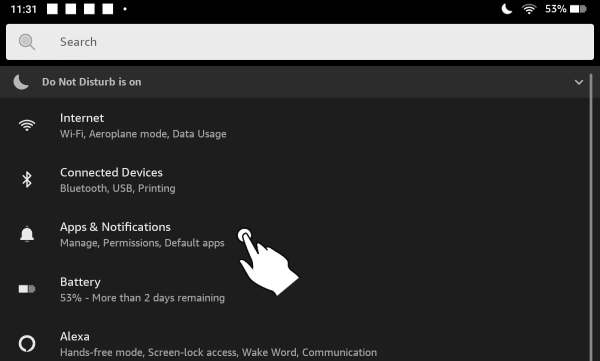The width and height of the screenshot is (600, 361).
Task: Expand the Do Not Disturb banner chevron
Action: tap(579, 82)
